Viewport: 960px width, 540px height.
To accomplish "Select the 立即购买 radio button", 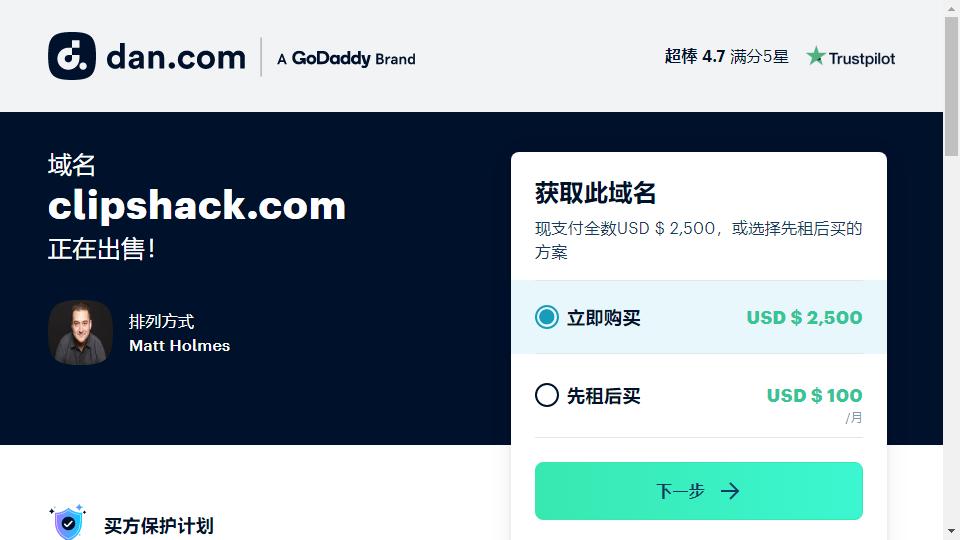I will click(x=547, y=317).
